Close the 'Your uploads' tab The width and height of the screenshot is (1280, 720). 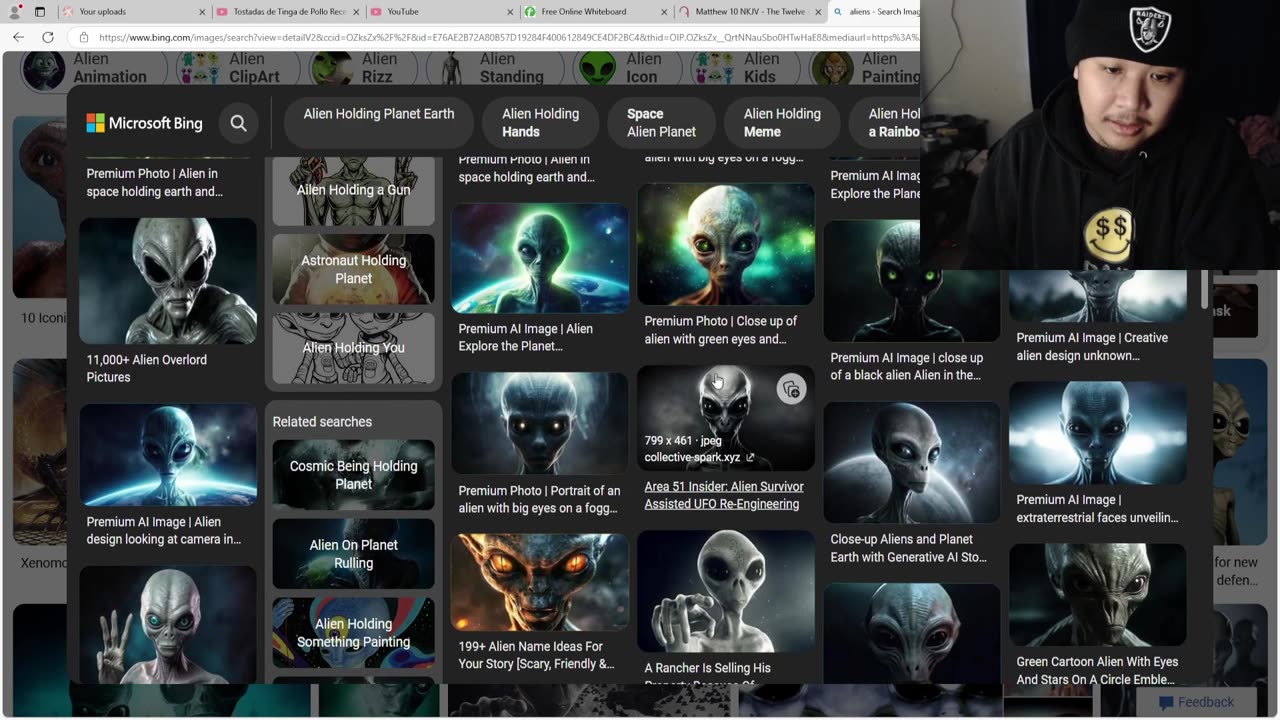pos(202,12)
